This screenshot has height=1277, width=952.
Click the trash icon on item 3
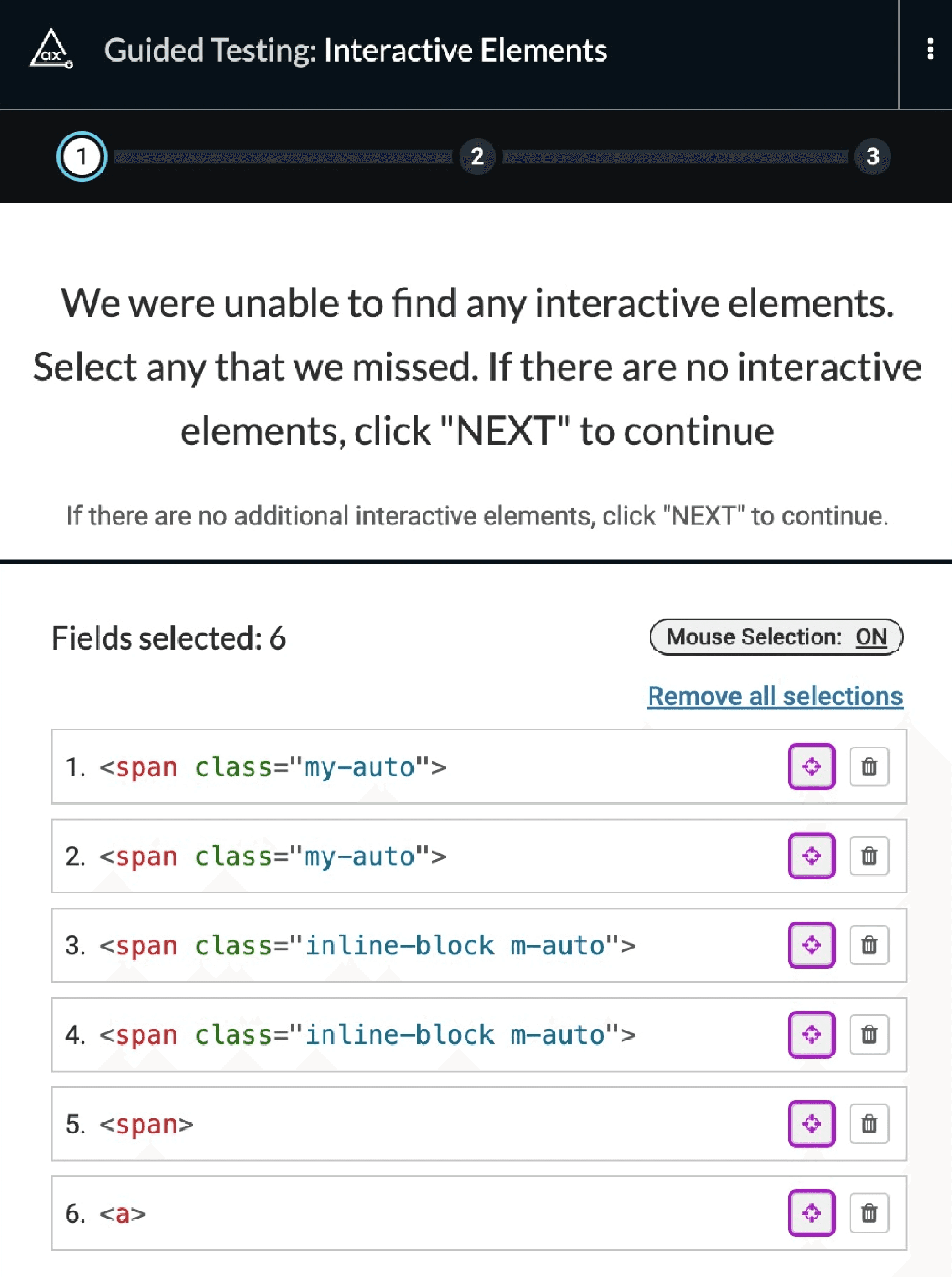tap(869, 945)
